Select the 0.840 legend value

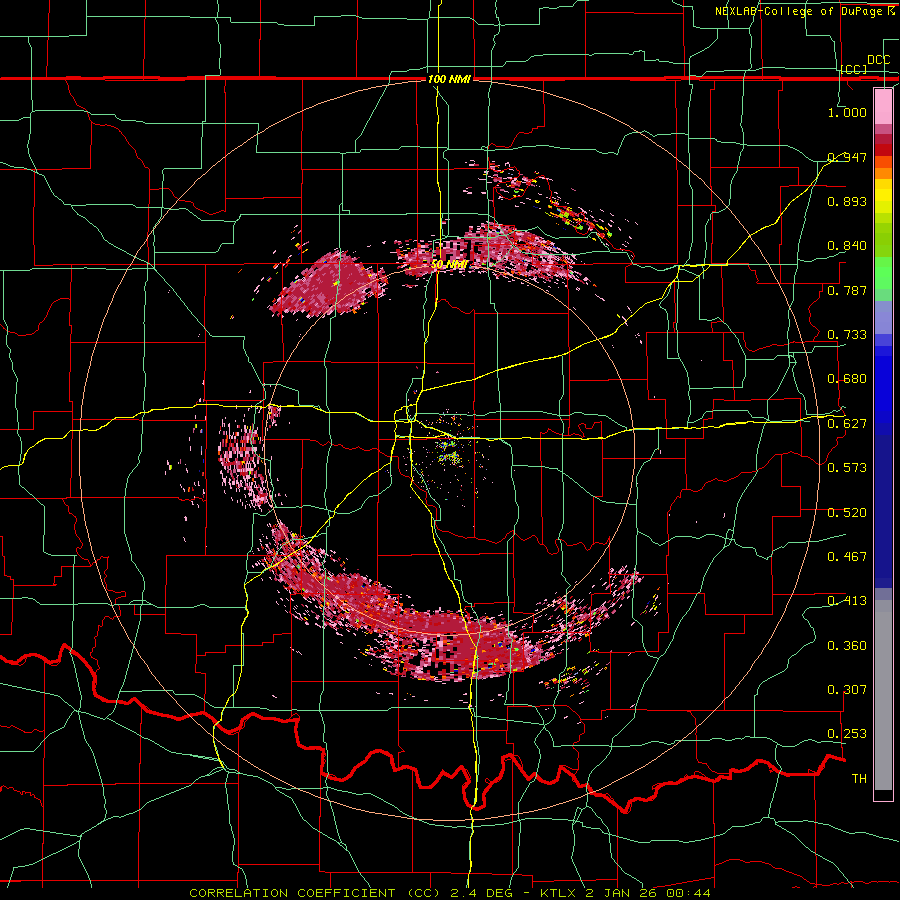(x=847, y=246)
